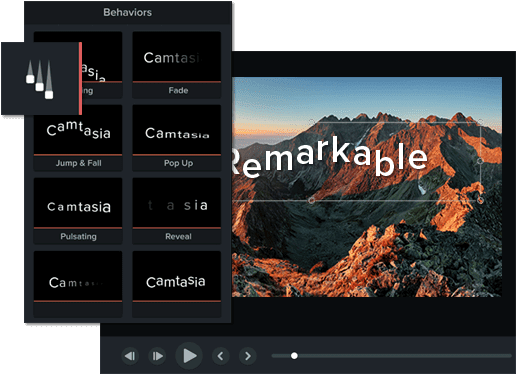Jump to previous marker with left chevron
The height and width of the screenshot is (374, 516).
[x=221, y=356]
